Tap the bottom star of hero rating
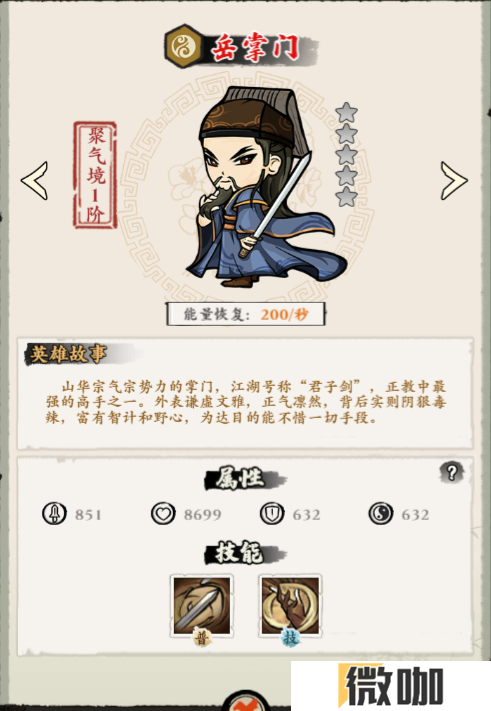Viewport: 491px width, 711px height. [x=347, y=196]
